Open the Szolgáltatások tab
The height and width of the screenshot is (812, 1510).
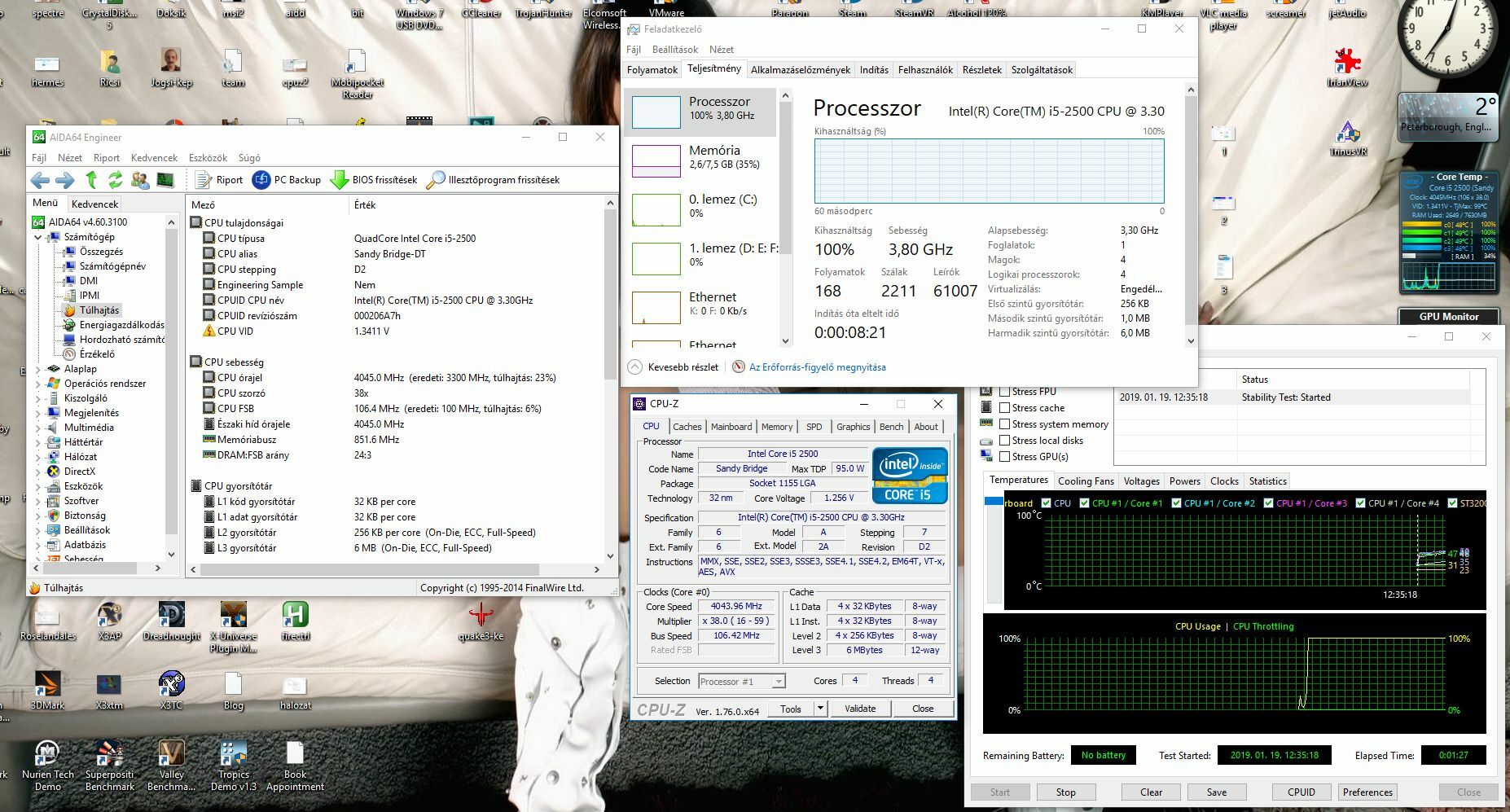tap(1042, 70)
